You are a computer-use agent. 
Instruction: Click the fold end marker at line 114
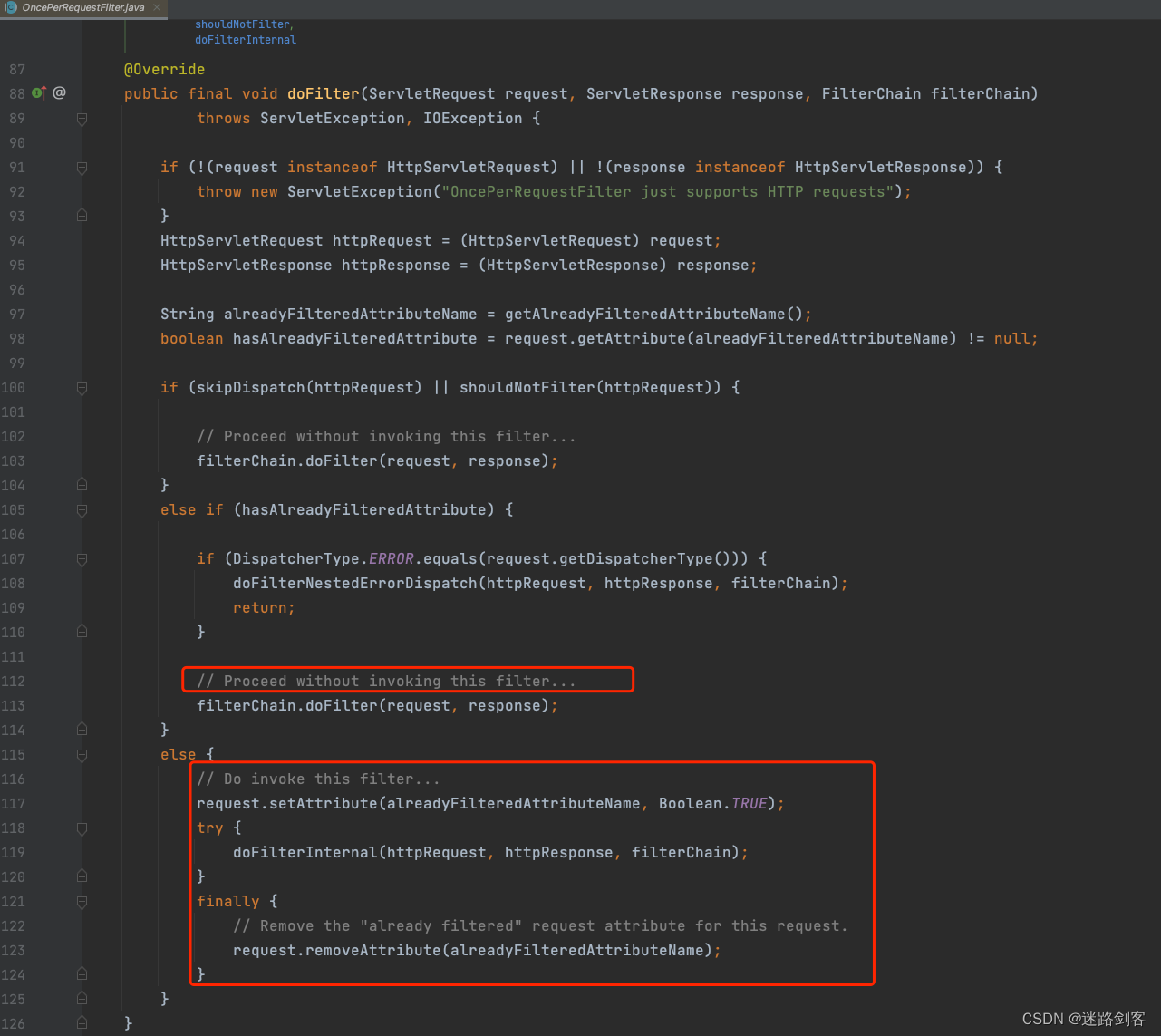(x=82, y=730)
